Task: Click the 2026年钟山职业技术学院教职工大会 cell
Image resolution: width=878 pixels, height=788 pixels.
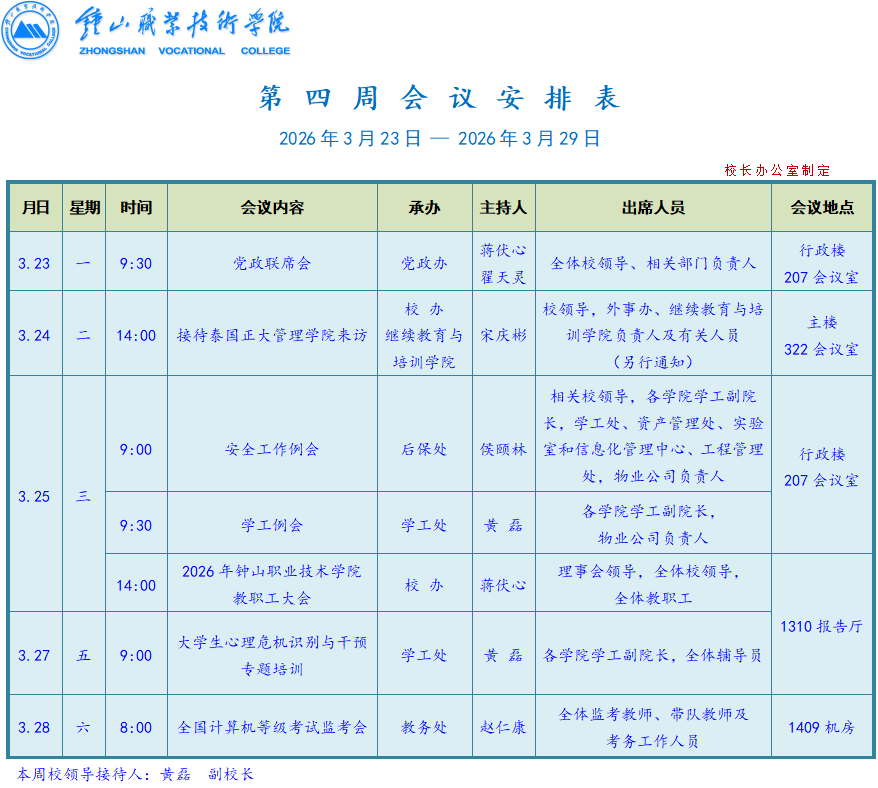Action: 272,584
